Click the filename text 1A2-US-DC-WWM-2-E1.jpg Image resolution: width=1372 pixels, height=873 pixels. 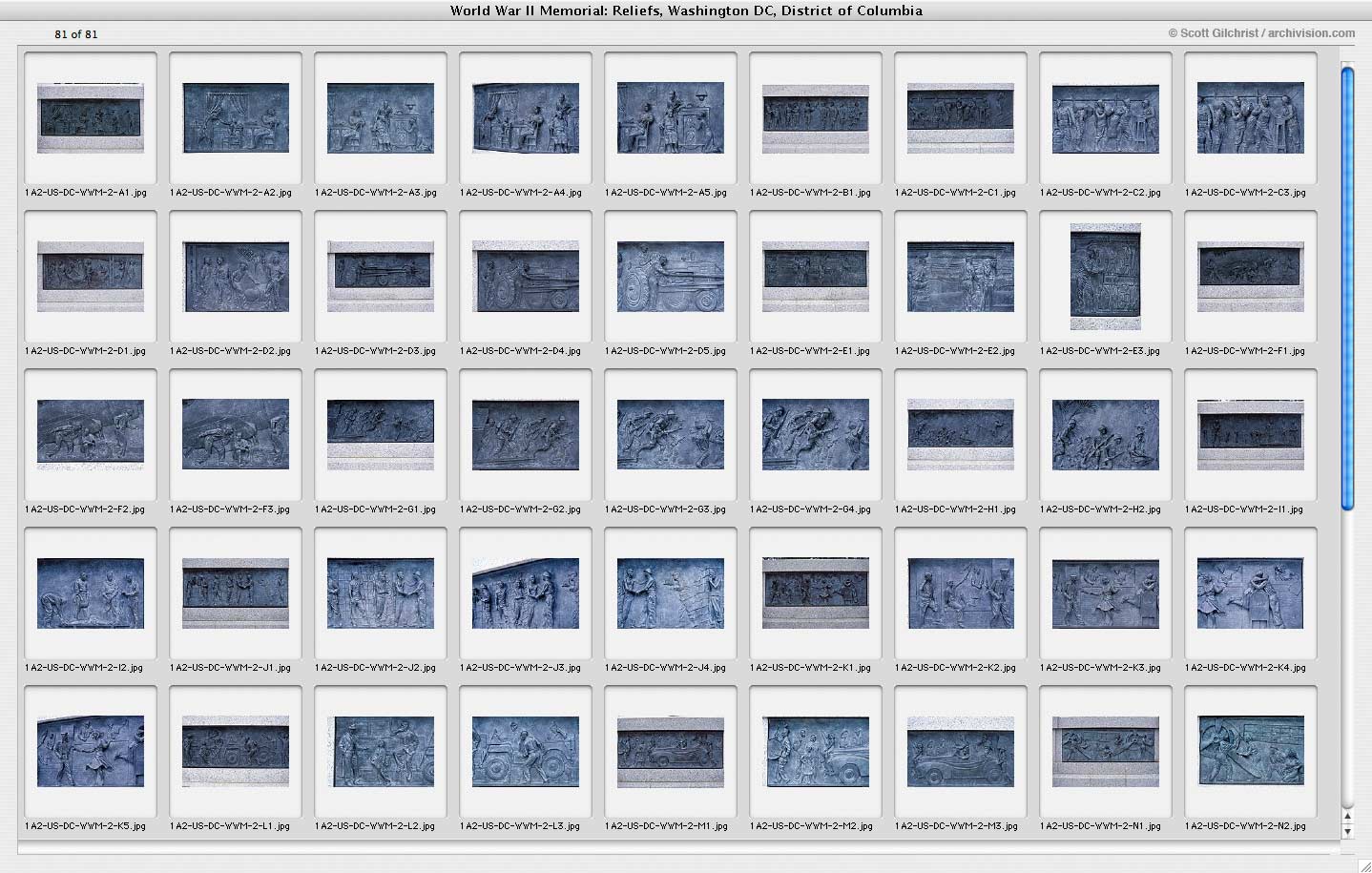(x=810, y=351)
